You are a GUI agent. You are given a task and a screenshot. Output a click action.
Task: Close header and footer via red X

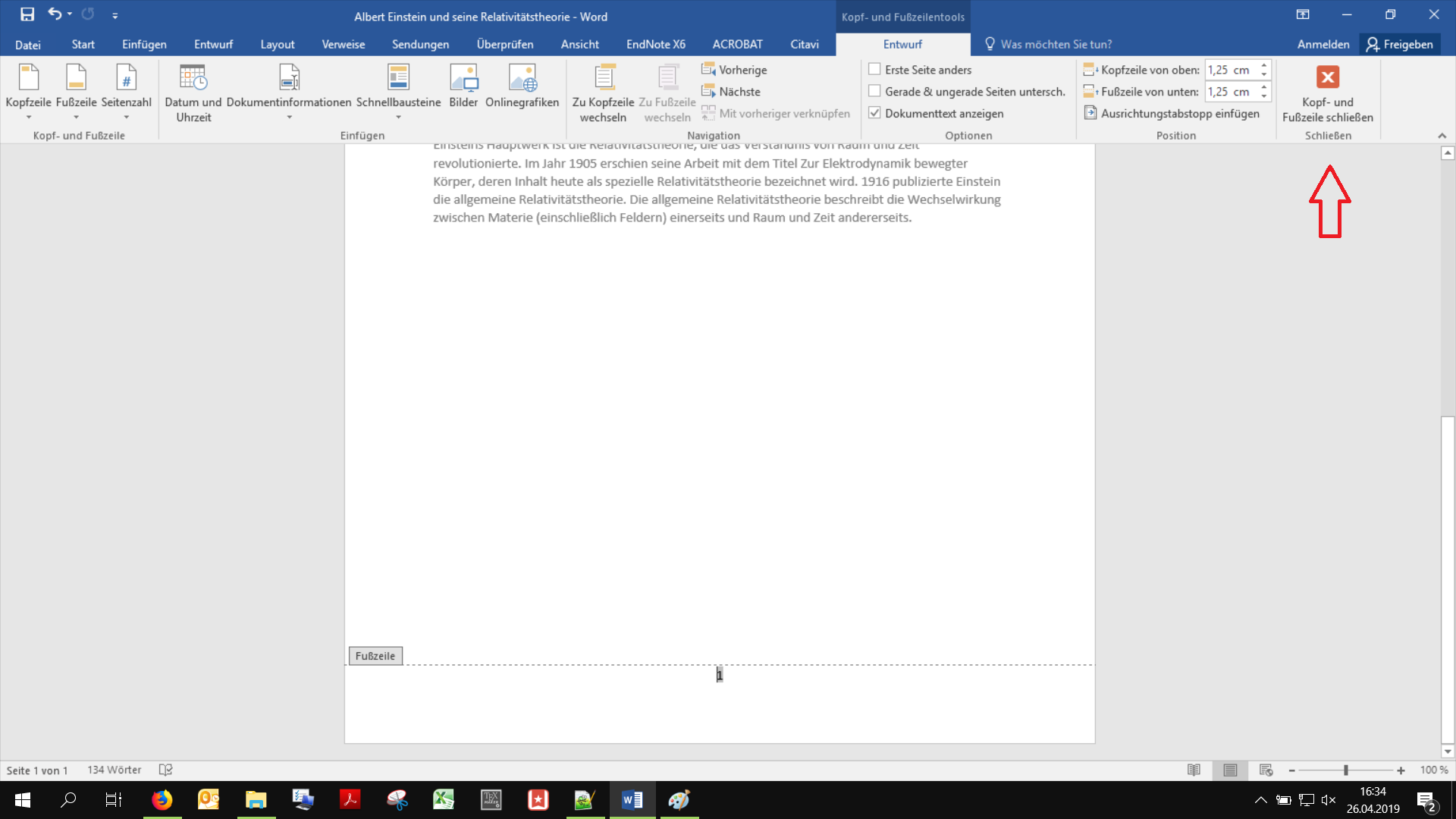(x=1327, y=77)
